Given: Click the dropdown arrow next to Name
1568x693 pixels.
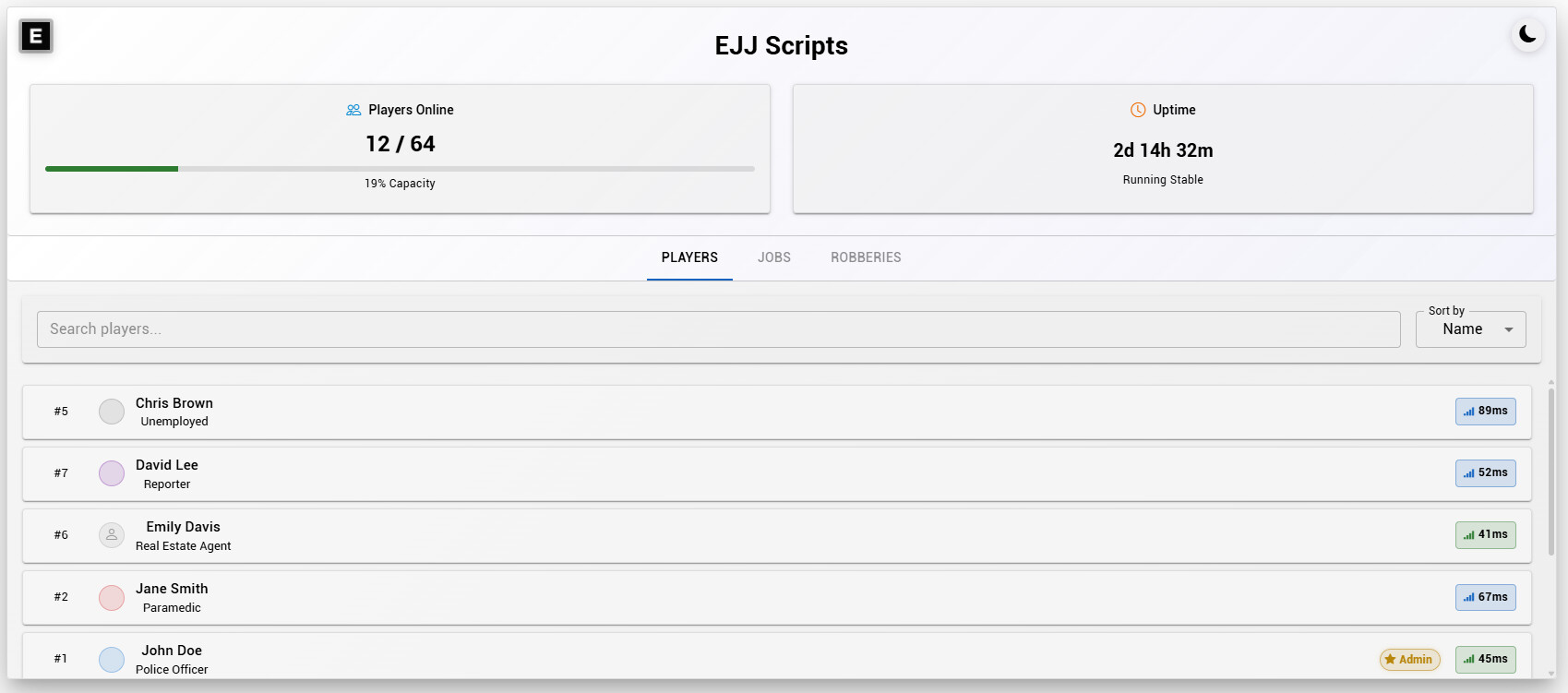Looking at the screenshot, I should click(x=1510, y=329).
